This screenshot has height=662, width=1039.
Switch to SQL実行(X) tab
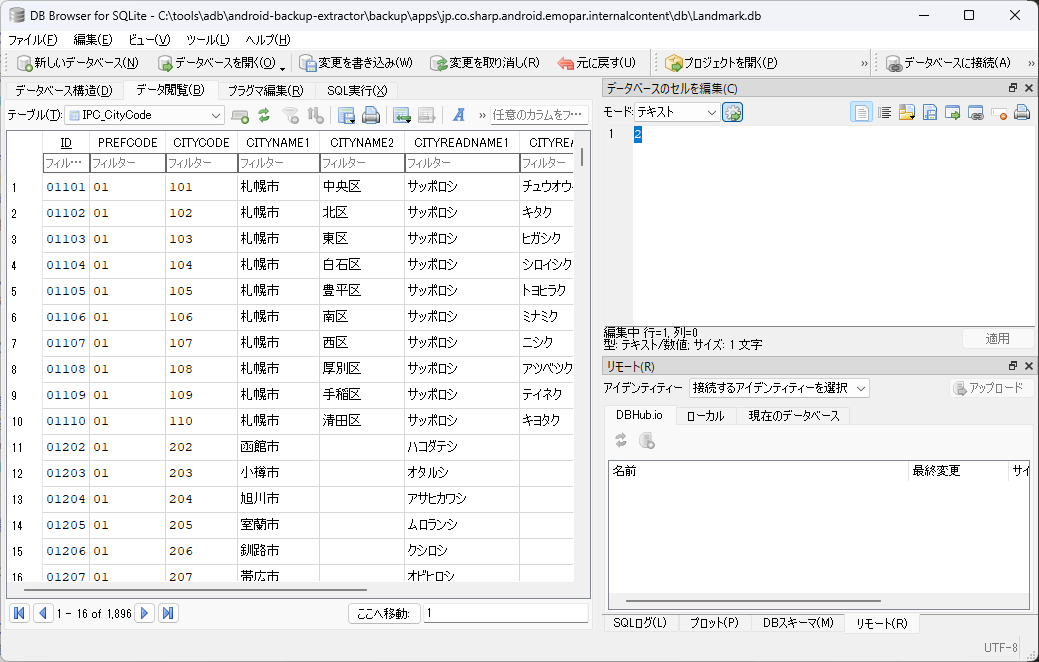coord(357,91)
